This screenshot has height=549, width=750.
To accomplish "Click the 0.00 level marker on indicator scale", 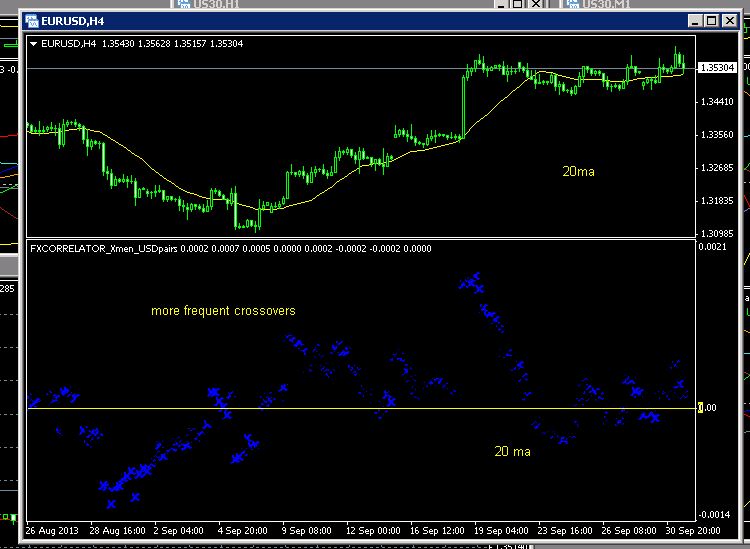I will (707, 408).
